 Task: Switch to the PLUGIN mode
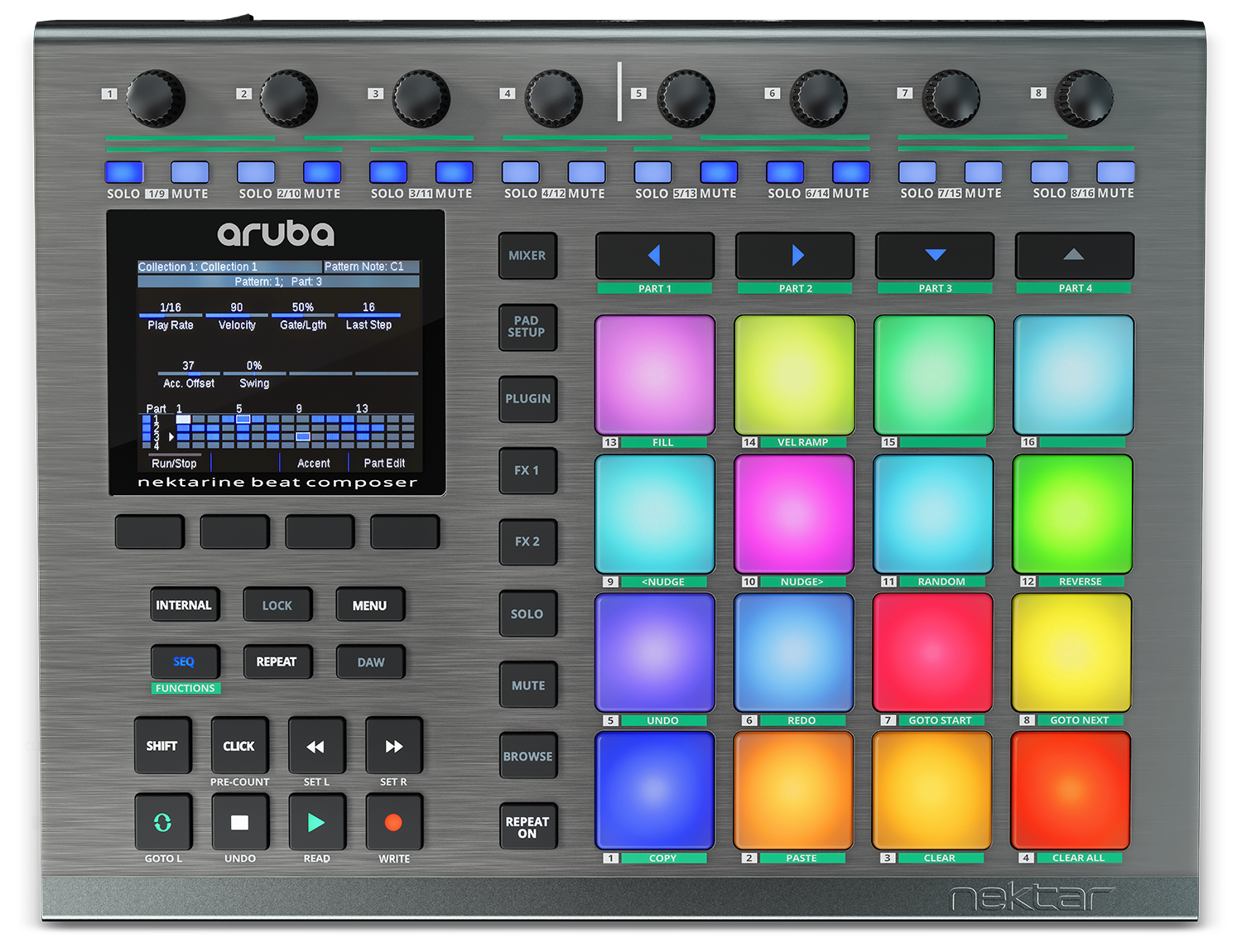coord(527,399)
